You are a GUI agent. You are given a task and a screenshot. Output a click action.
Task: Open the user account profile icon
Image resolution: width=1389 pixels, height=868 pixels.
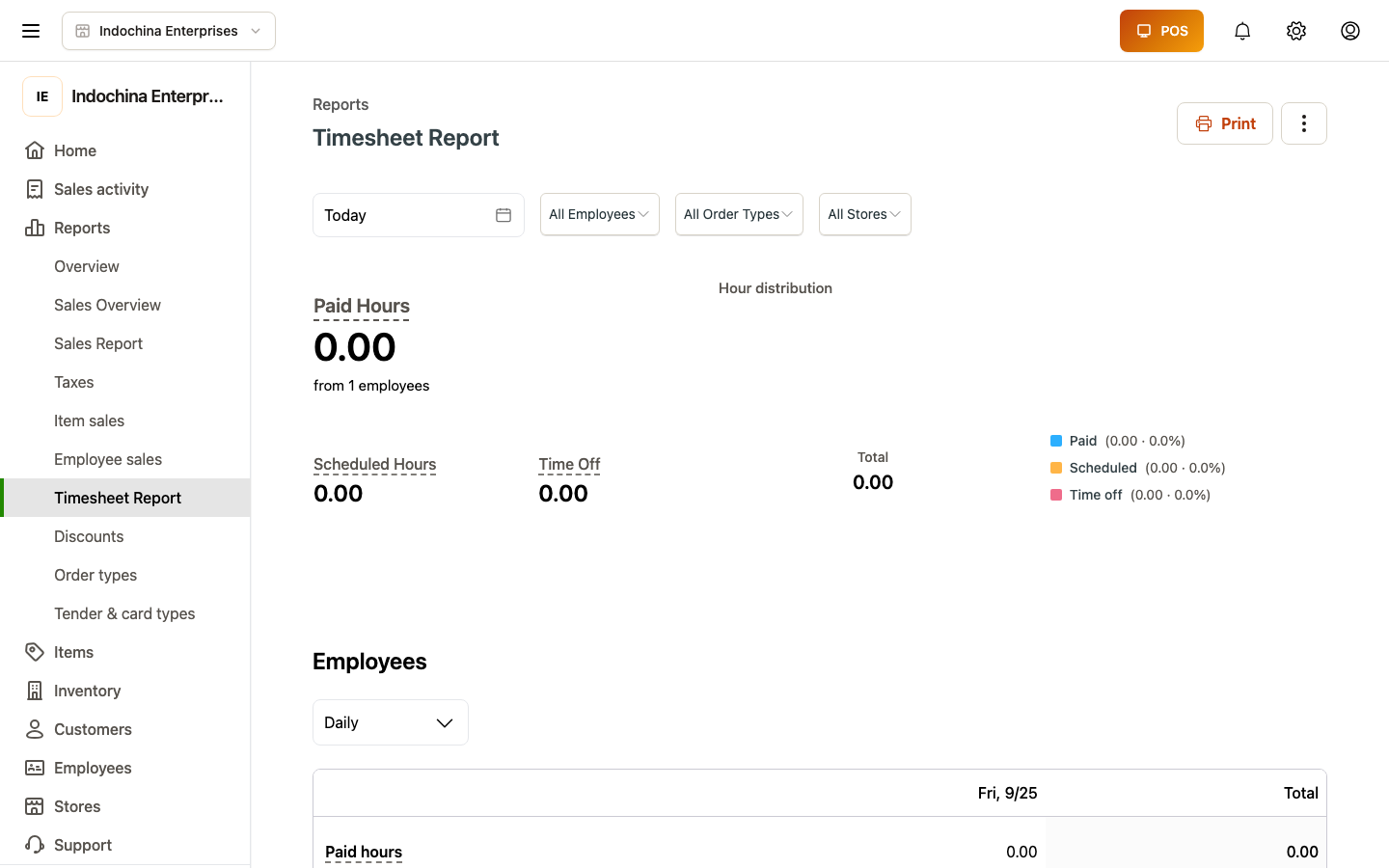click(x=1350, y=31)
